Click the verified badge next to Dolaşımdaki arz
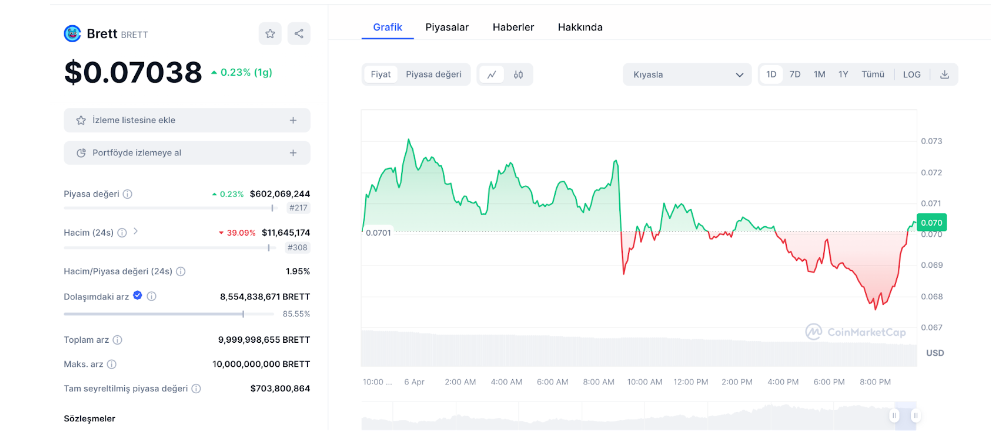The height and width of the screenshot is (433, 1004). pyautogui.click(x=138, y=296)
